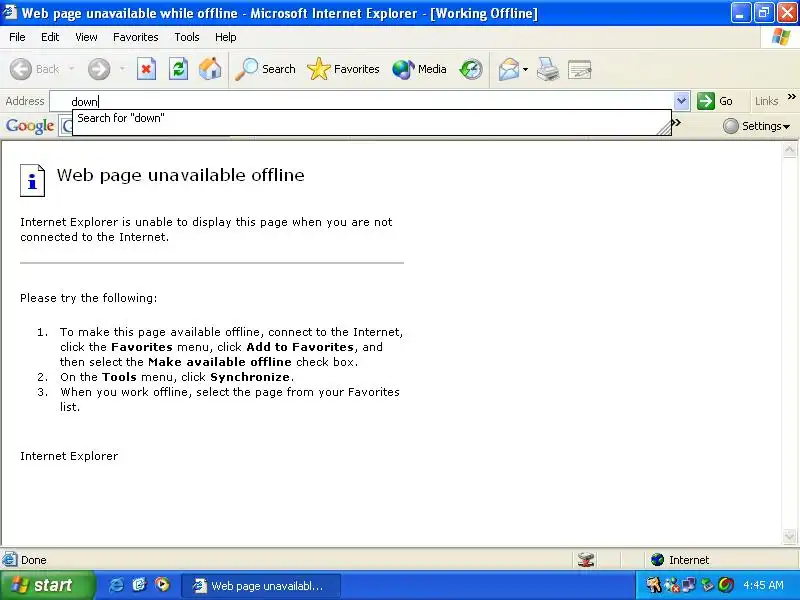Viewport: 800px width, 600px height.
Task: Launch Internet Explorer from Quick Launch
Action: (117, 585)
